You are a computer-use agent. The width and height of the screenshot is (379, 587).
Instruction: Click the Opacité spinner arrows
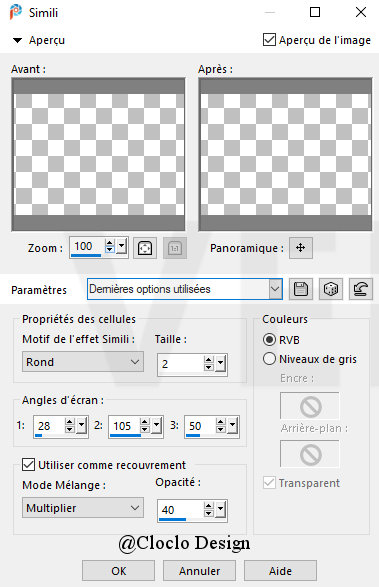coord(209,509)
